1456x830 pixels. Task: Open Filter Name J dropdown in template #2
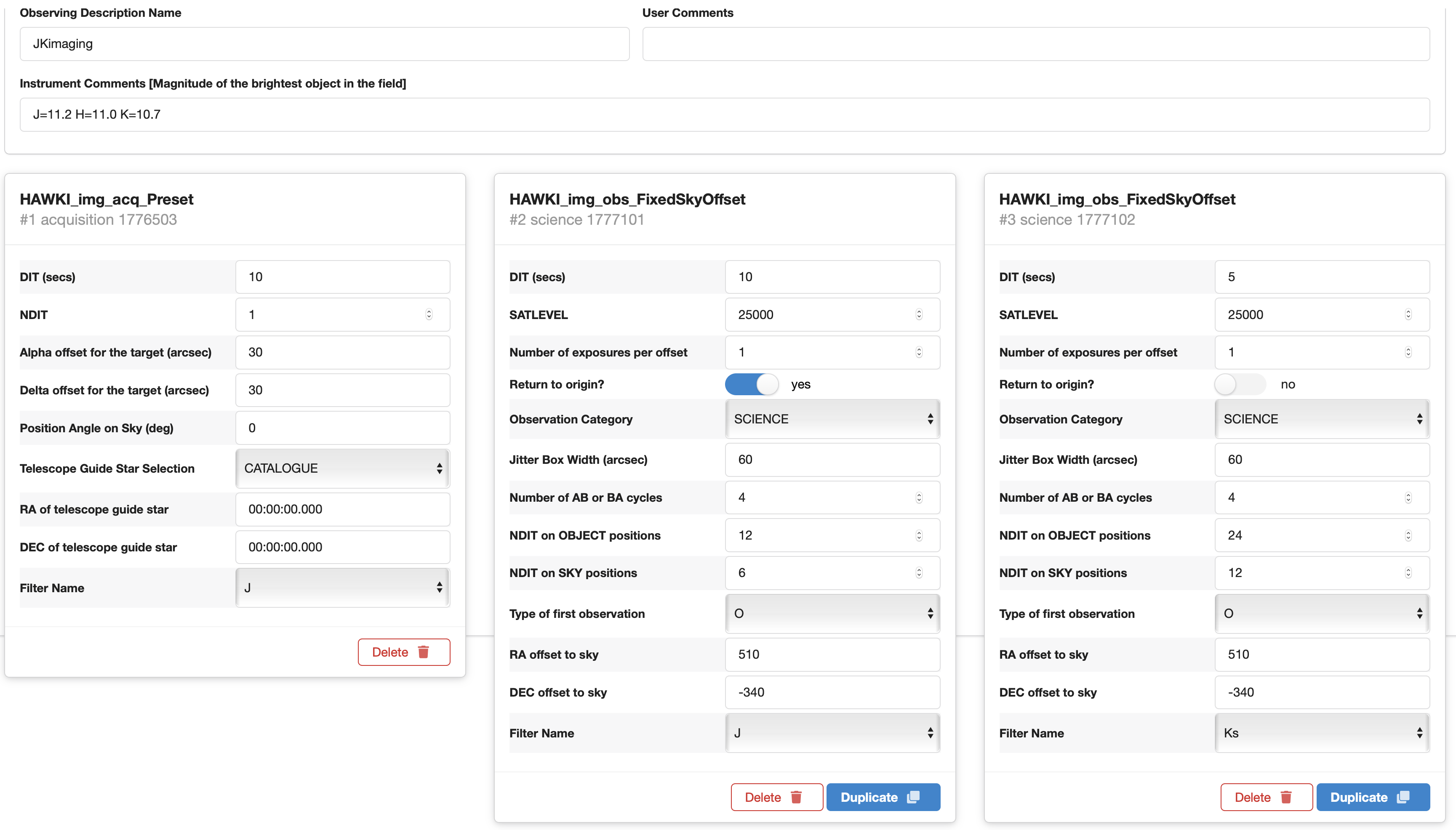[x=832, y=733]
